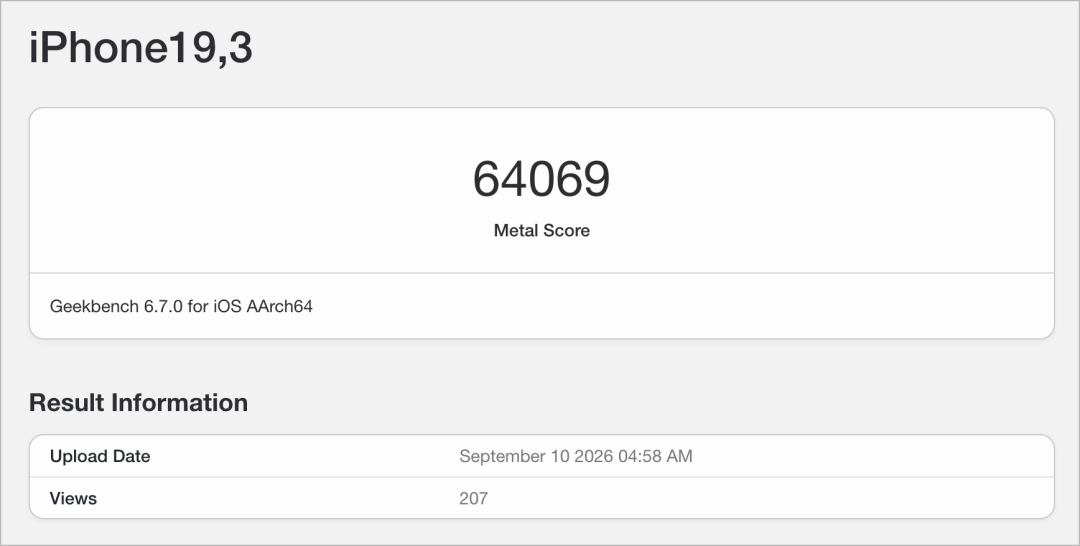The image size is (1080, 546).
Task: Click the word September in upload date
Action: click(x=502, y=456)
